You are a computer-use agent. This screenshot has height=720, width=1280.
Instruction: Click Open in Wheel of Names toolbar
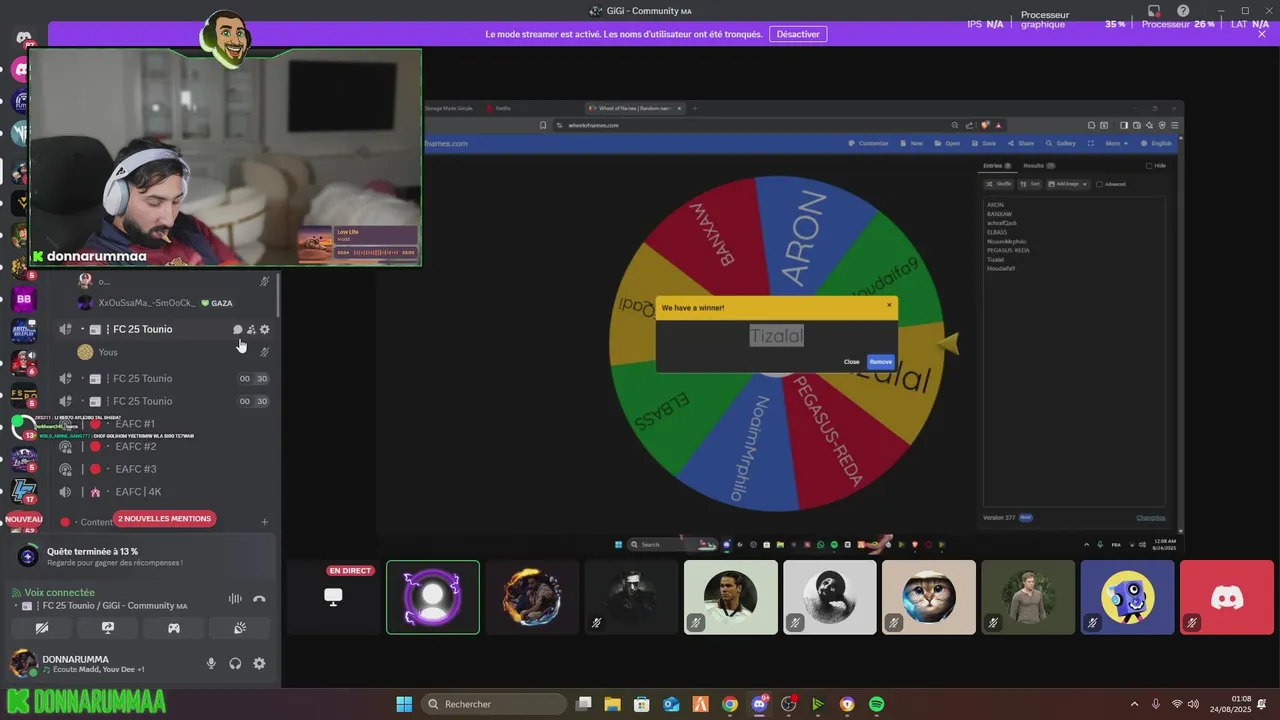click(948, 143)
